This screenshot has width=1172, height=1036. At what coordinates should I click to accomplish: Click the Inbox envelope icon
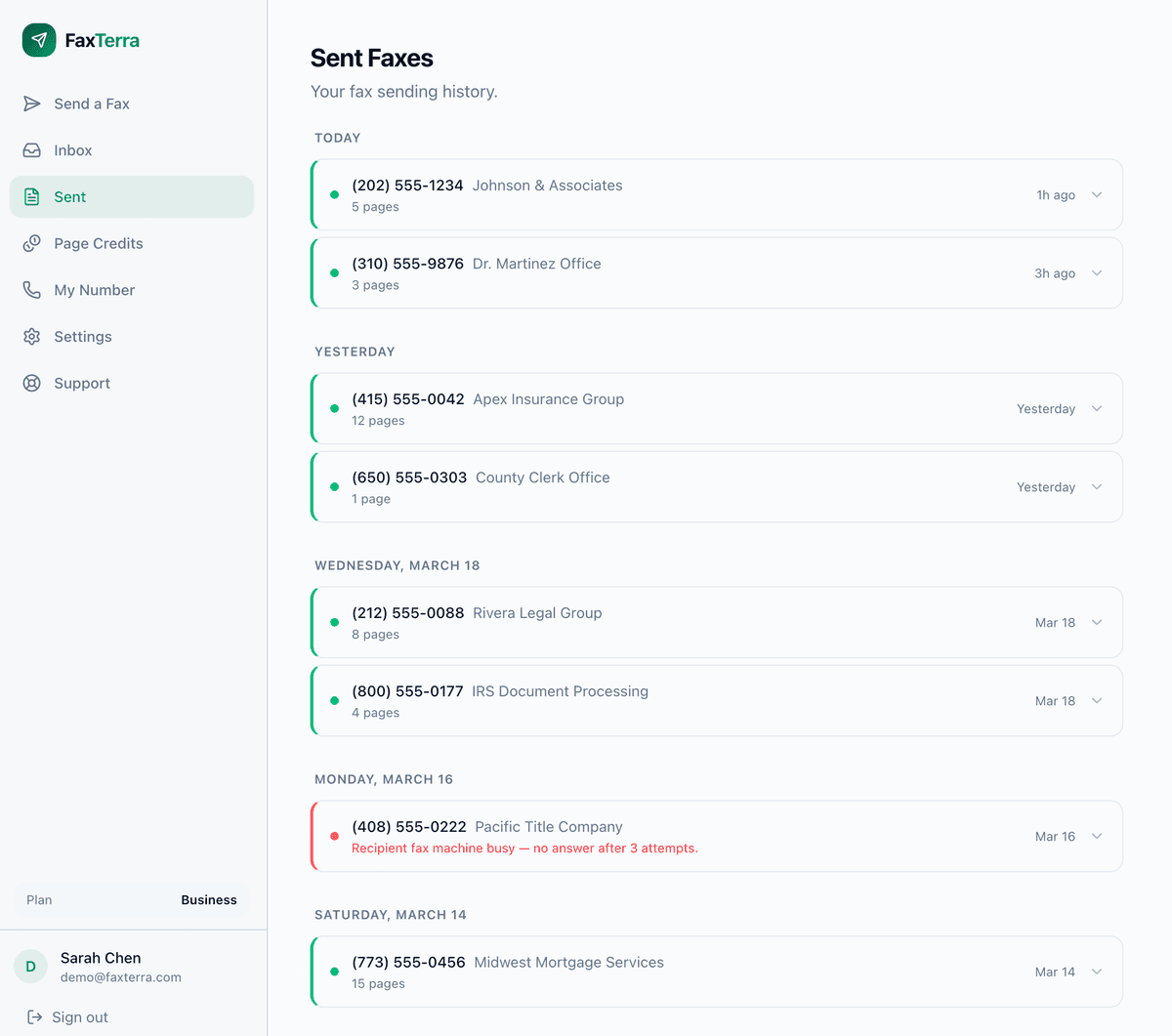click(32, 149)
